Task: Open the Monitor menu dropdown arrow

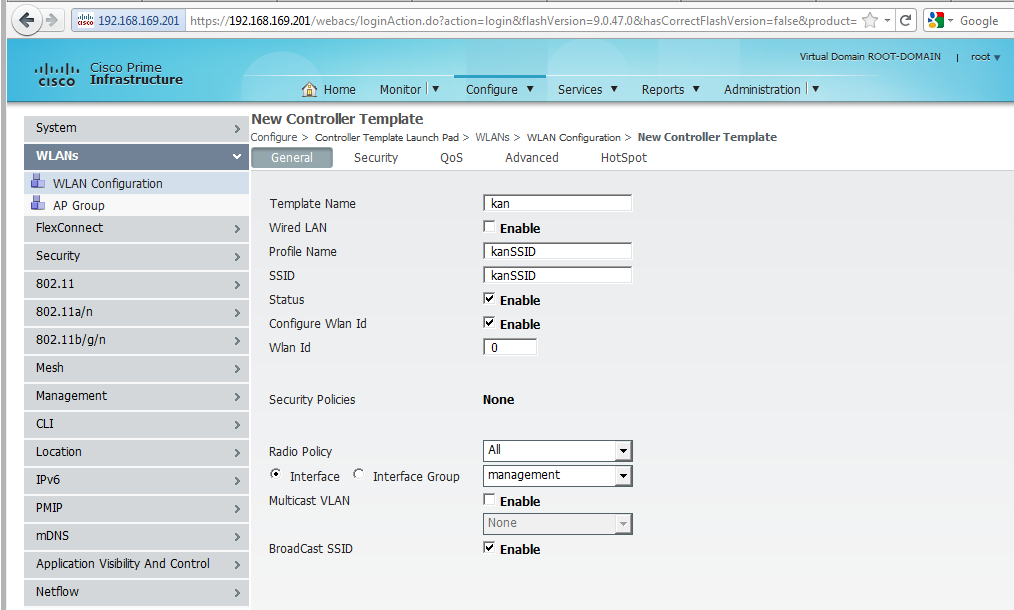Action: tap(436, 89)
